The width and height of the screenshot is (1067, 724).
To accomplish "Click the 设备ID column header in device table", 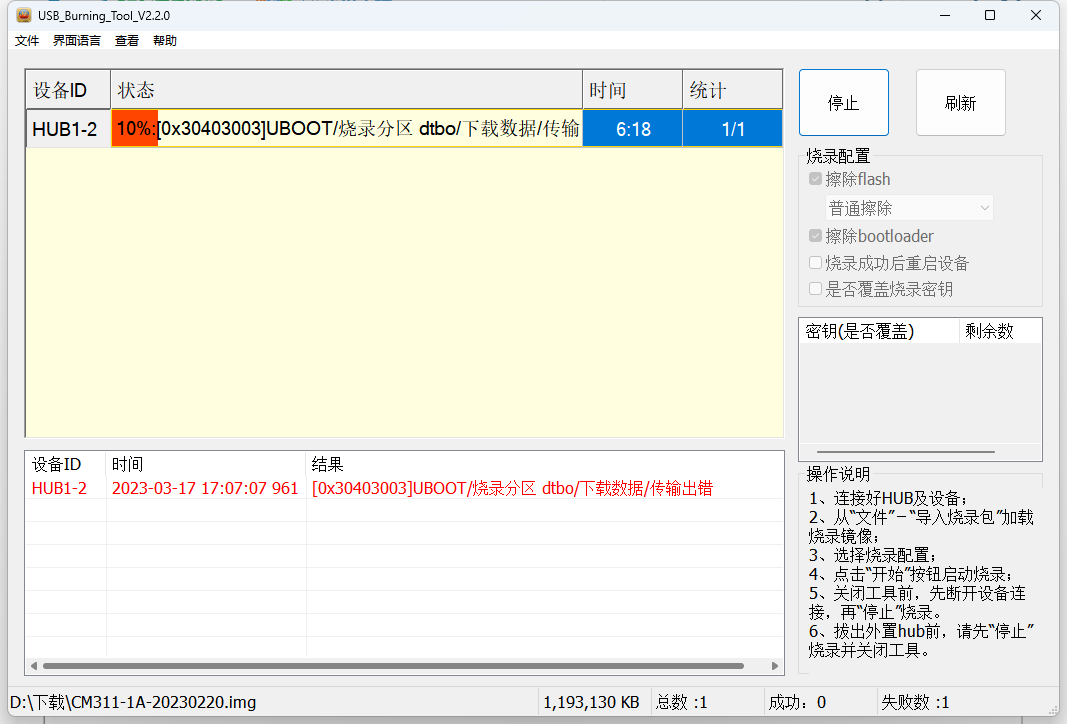I will (68, 90).
